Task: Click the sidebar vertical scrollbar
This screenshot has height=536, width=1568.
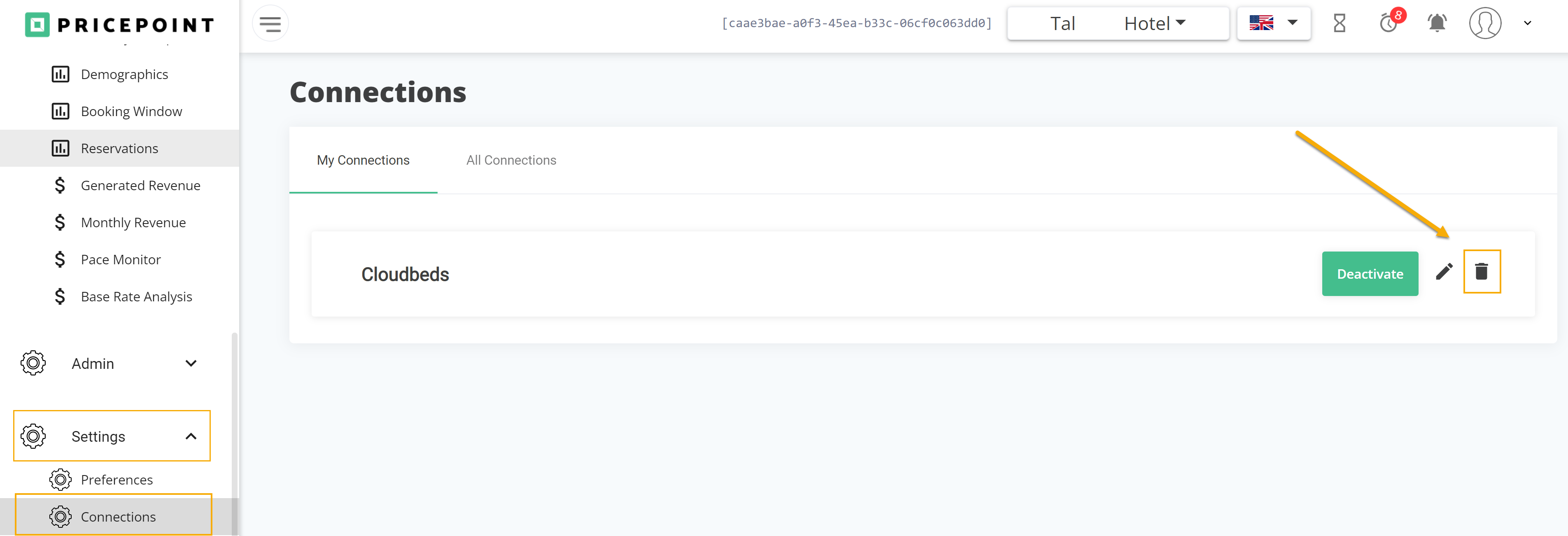Action: coord(234,426)
